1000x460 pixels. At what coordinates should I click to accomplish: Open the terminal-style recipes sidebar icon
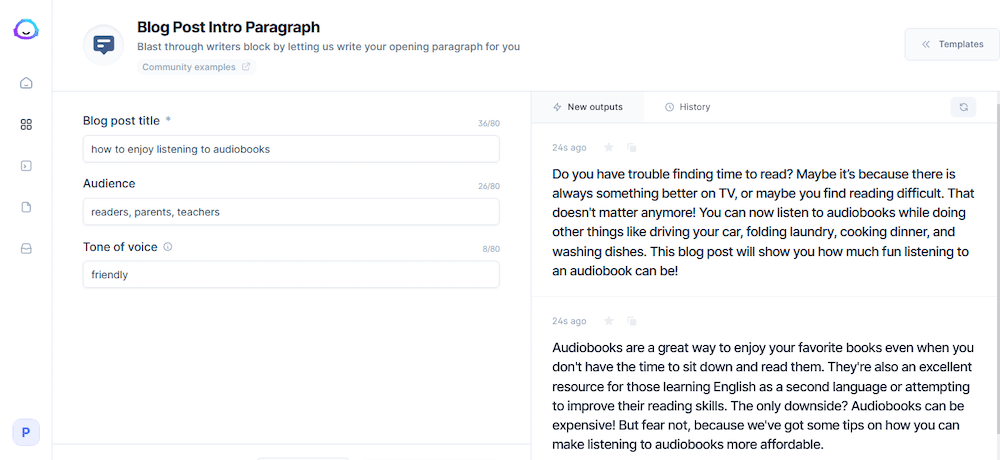pyautogui.click(x=26, y=166)
